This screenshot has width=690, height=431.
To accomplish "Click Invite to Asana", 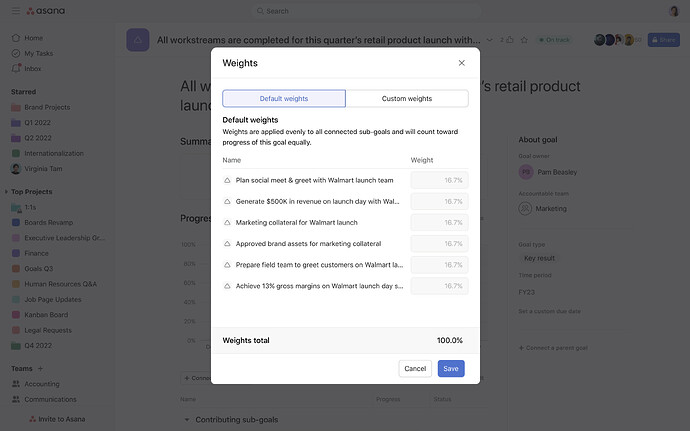I will tap(57, 419).
